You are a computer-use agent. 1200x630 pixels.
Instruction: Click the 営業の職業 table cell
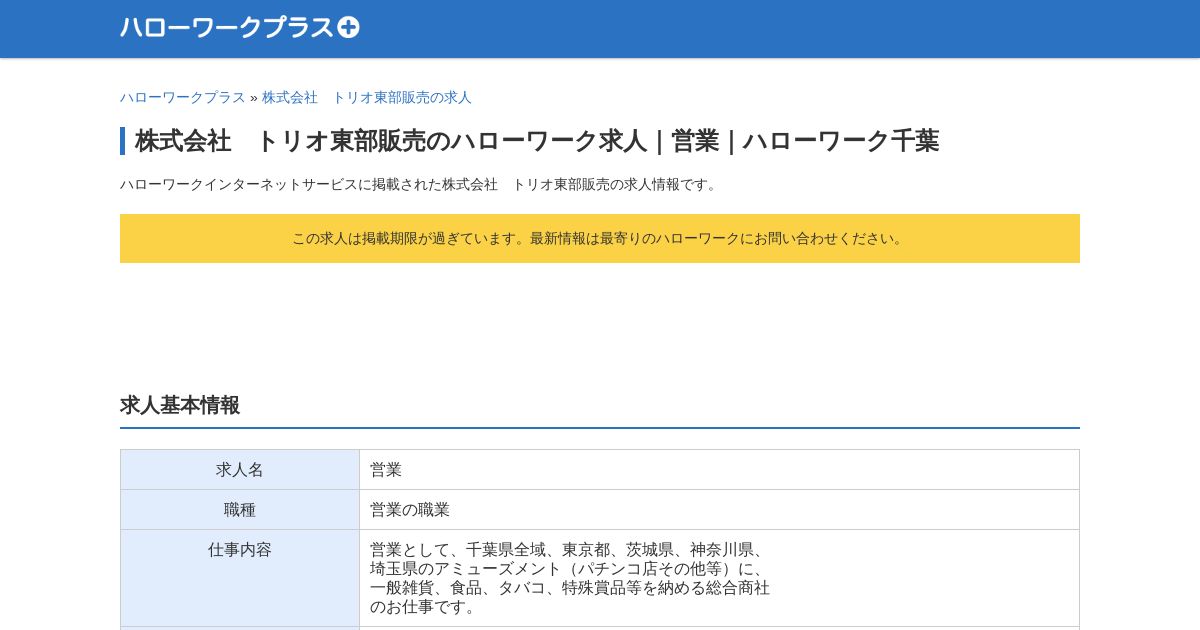[x=719, y=510]
